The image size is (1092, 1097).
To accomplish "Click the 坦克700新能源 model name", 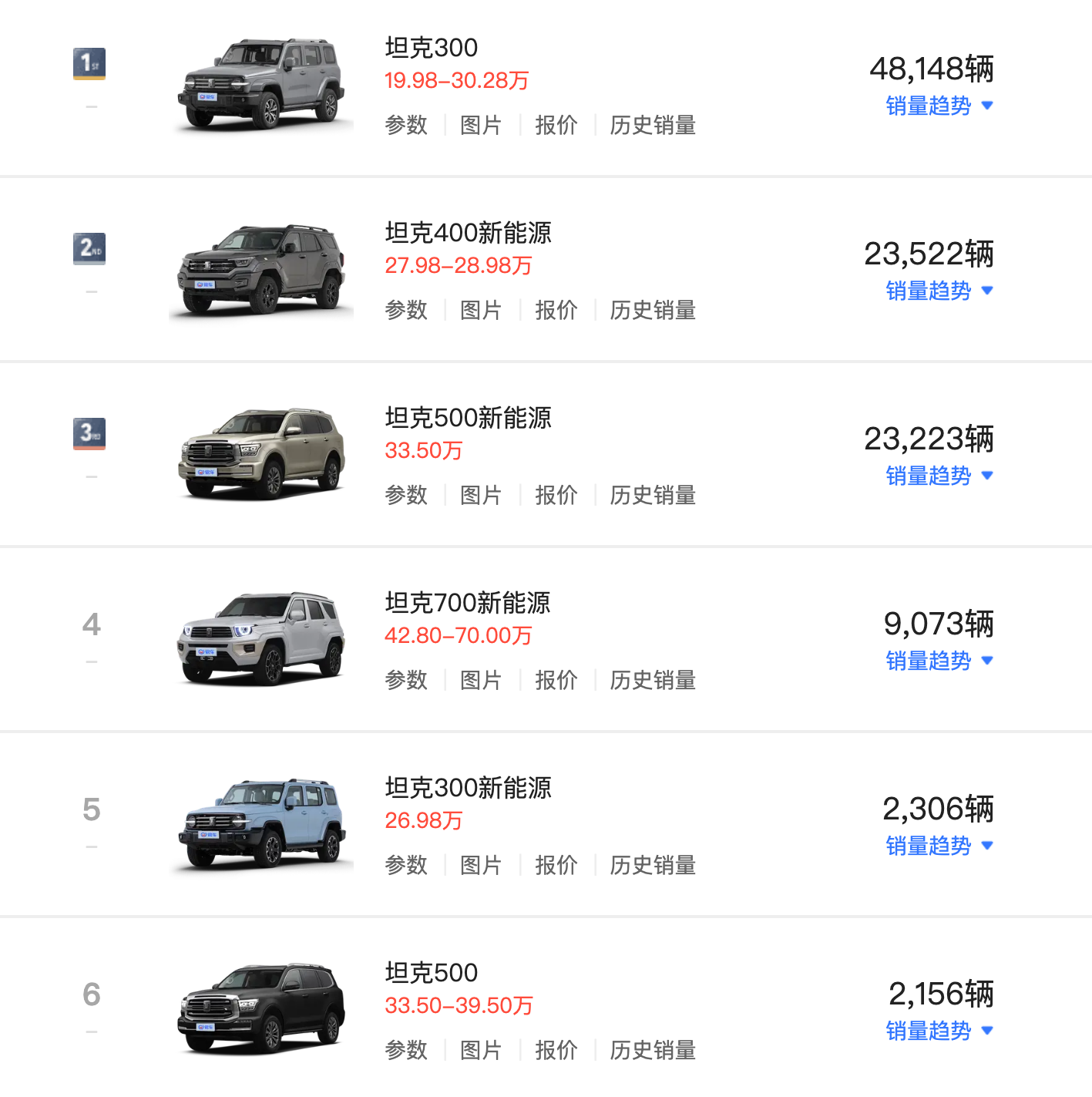I will [467, 603].
